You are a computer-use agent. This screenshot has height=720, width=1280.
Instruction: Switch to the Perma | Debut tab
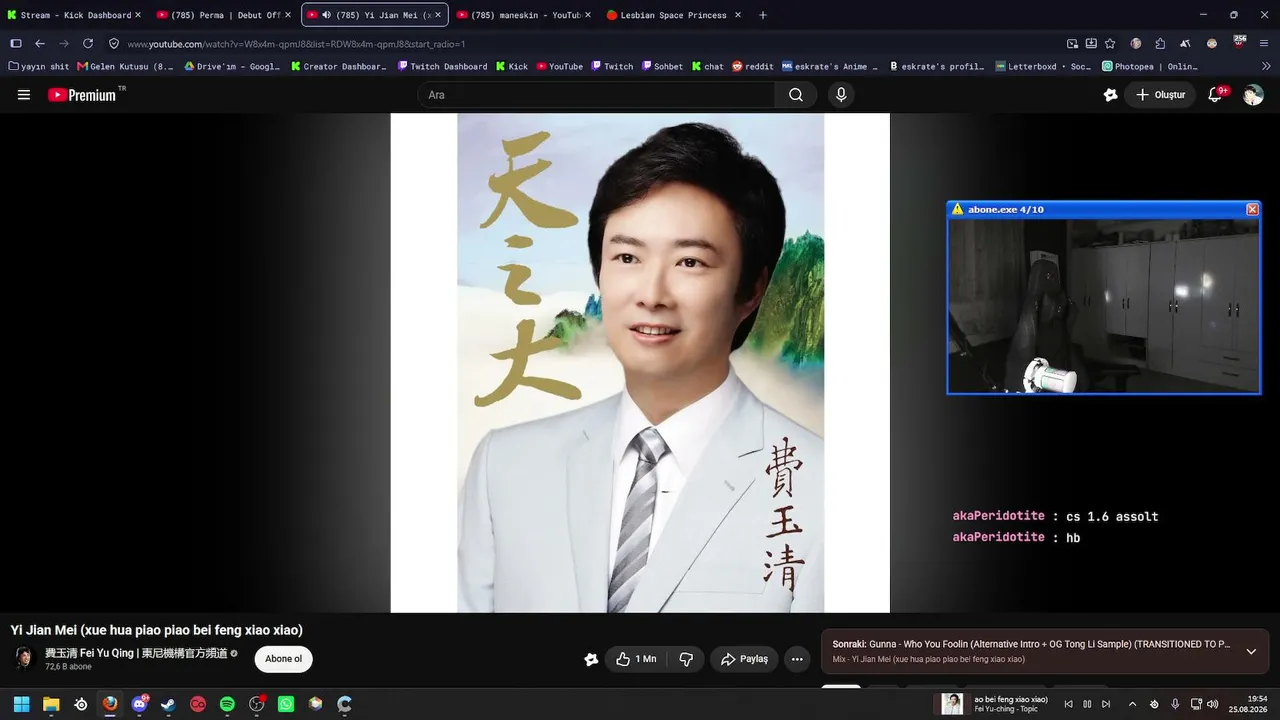point(224,15)
